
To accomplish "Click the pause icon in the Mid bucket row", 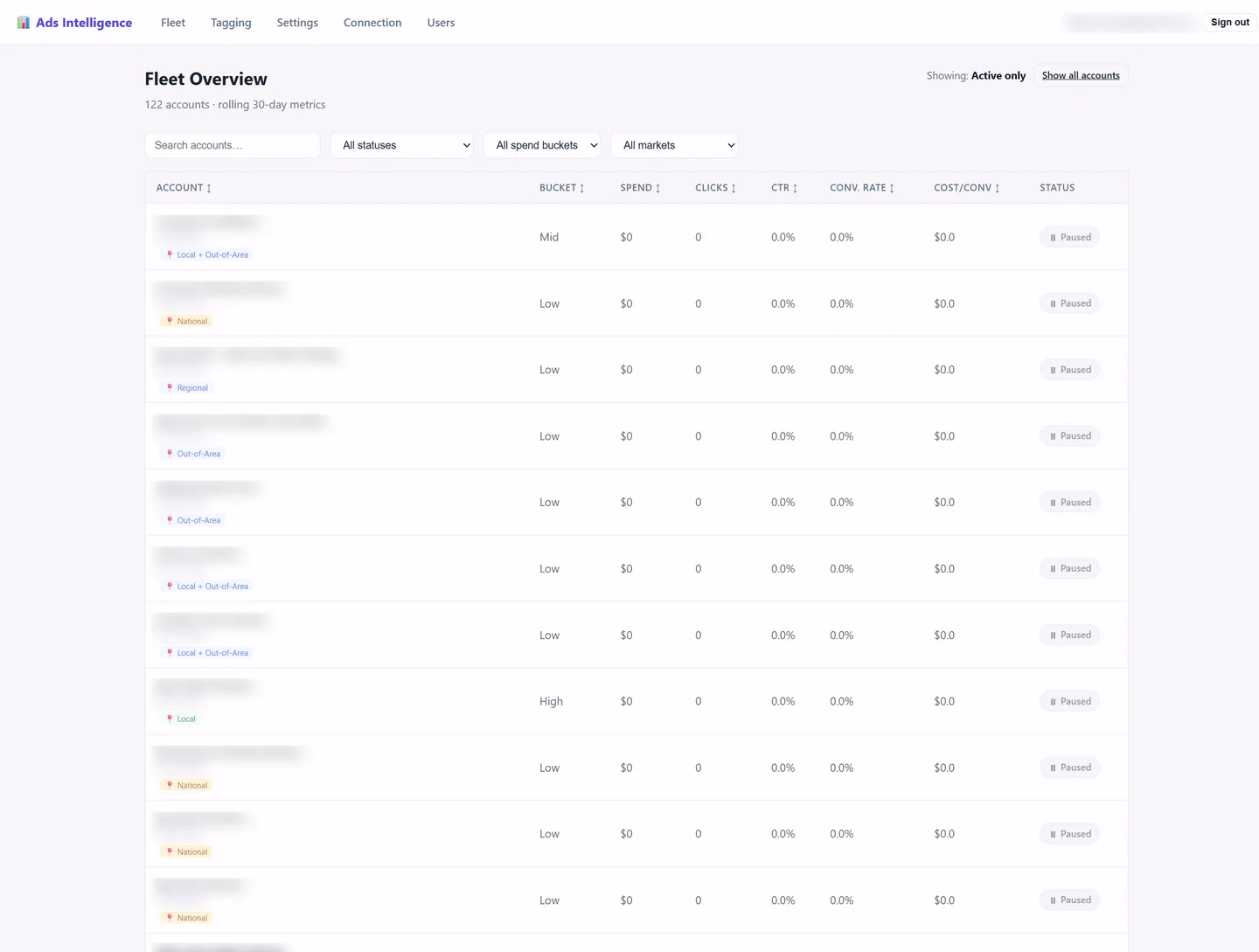I will tap(1053, 237).
